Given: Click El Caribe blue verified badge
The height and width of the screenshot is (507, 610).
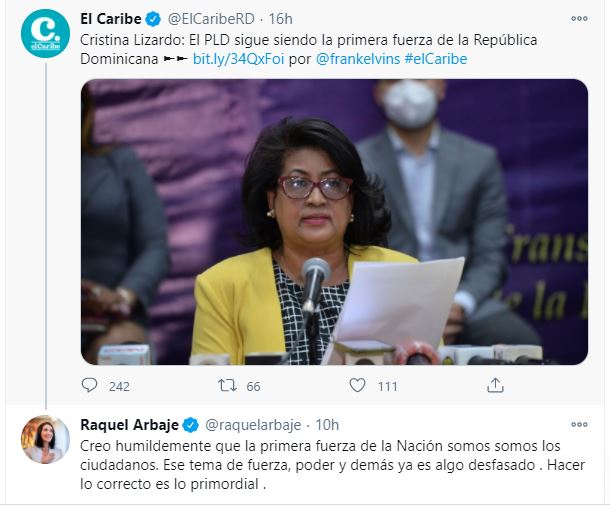Looking at the screenshot, I should (153, 19).
